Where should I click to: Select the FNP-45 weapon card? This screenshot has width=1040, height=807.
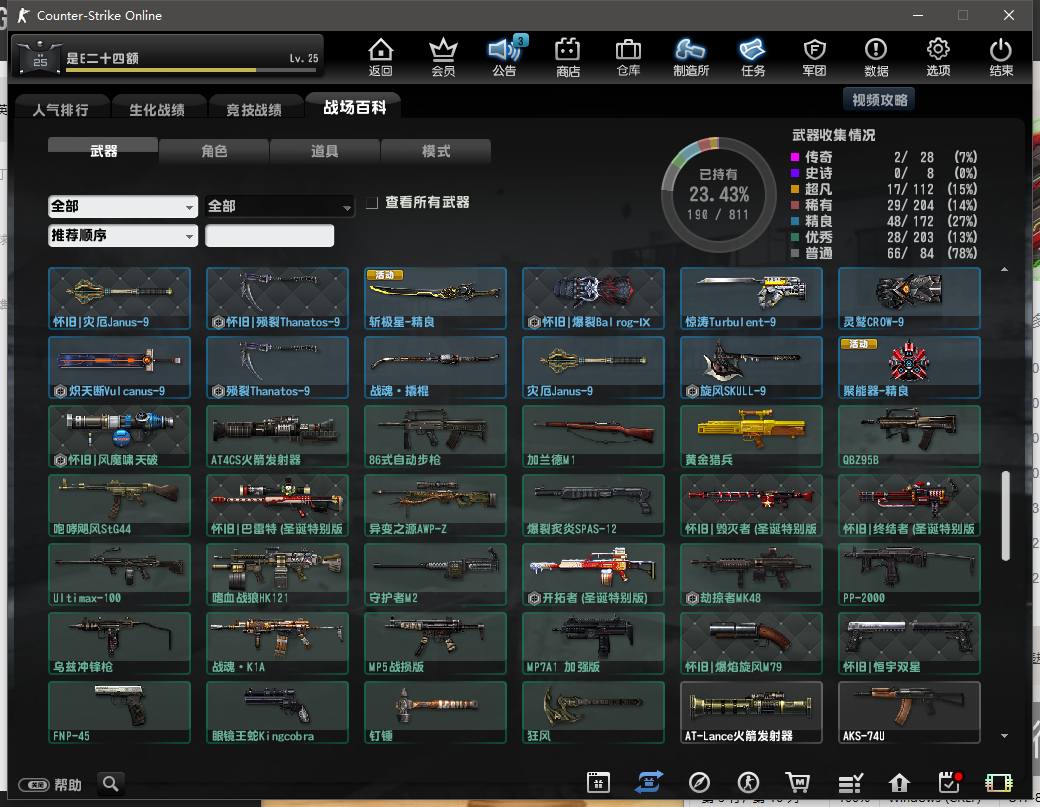(x=119, y=712)
